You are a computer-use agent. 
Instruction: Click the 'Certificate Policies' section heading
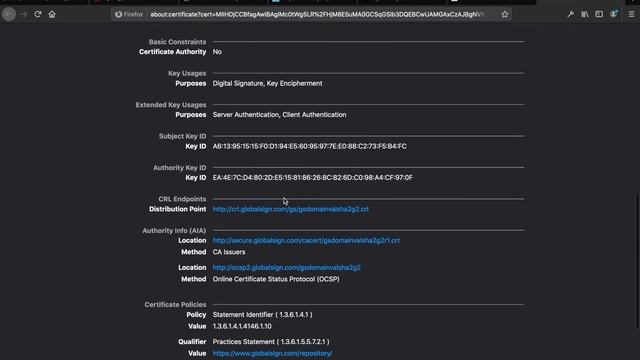[x=175, y=304]
